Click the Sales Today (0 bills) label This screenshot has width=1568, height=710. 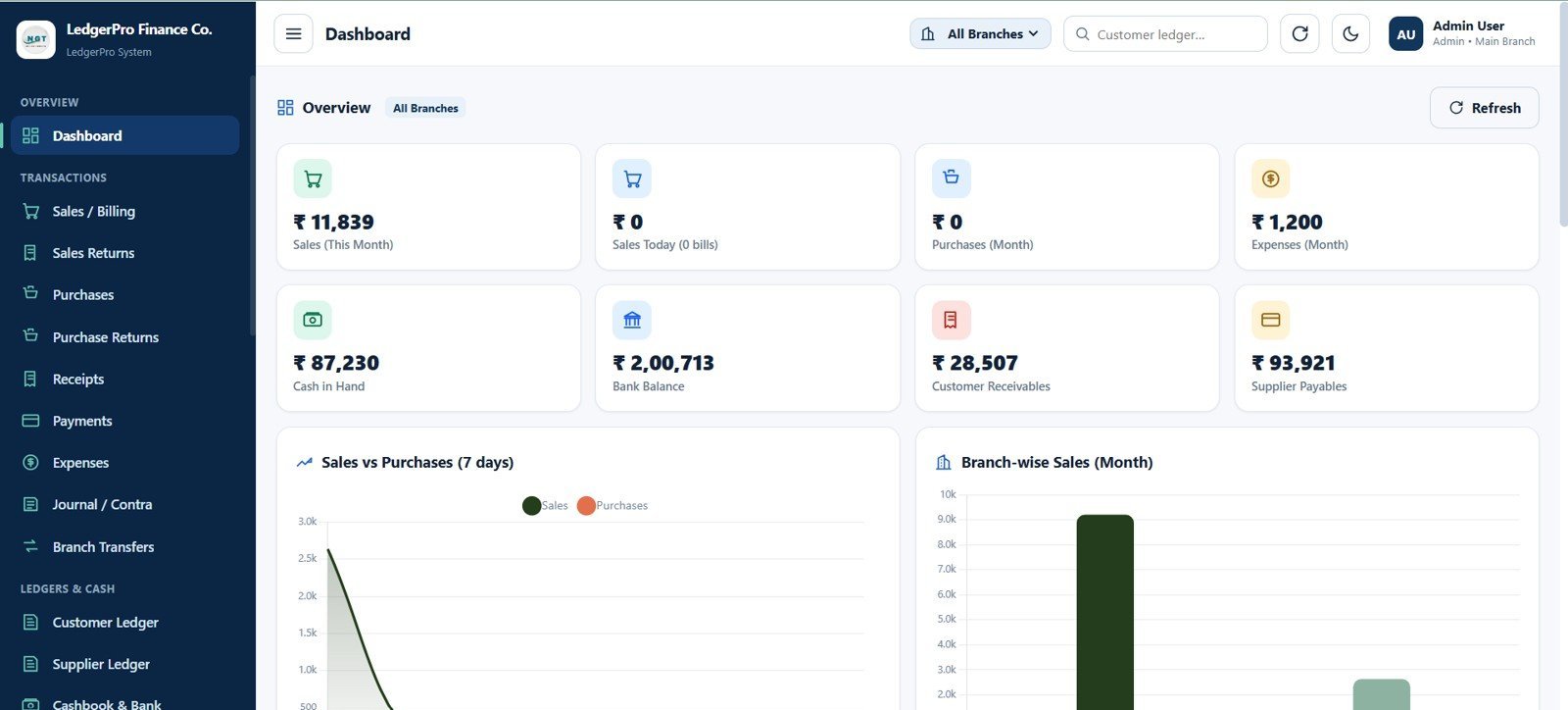[665, 245]
